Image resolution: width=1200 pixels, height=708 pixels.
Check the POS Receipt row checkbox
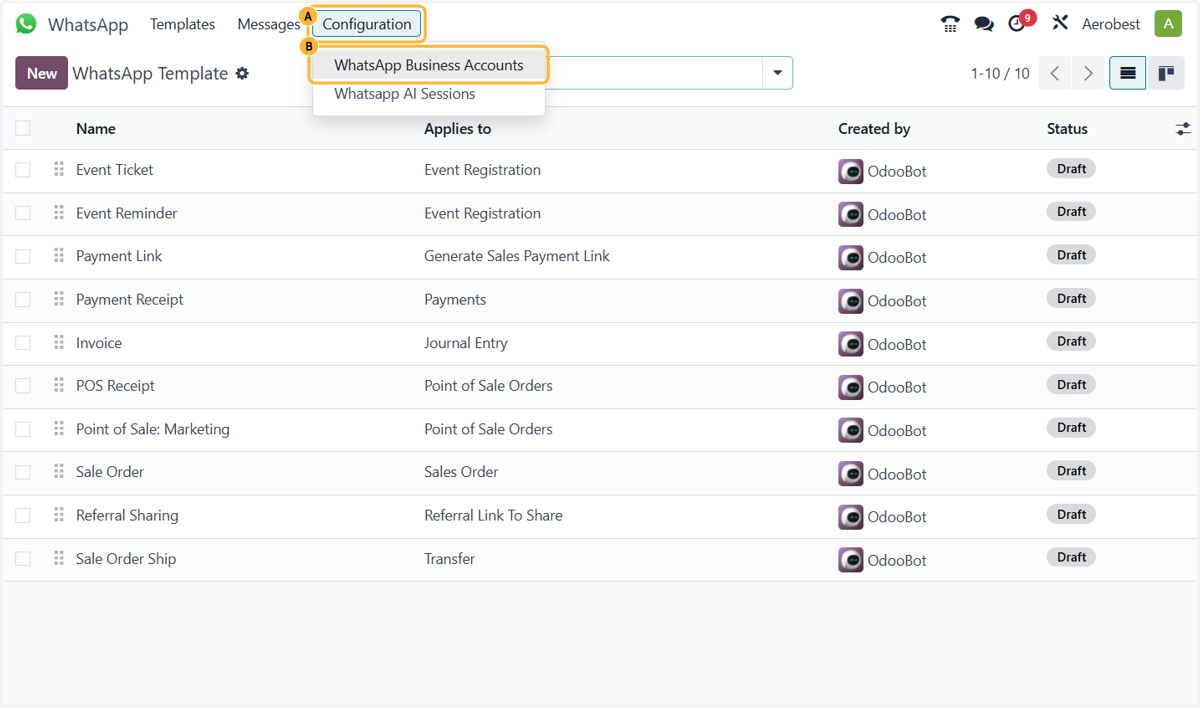[x=23, y=386]
